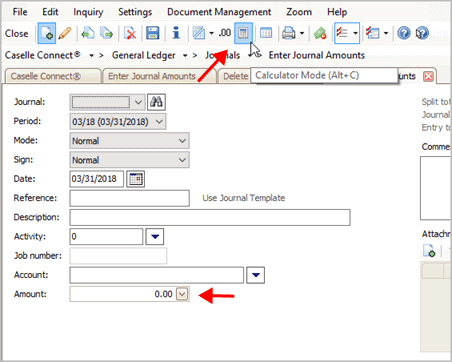Image resolution: width=452 pixels, height=362 pixels.
Task: Click the Printer icon
Action: coord(288,33)
